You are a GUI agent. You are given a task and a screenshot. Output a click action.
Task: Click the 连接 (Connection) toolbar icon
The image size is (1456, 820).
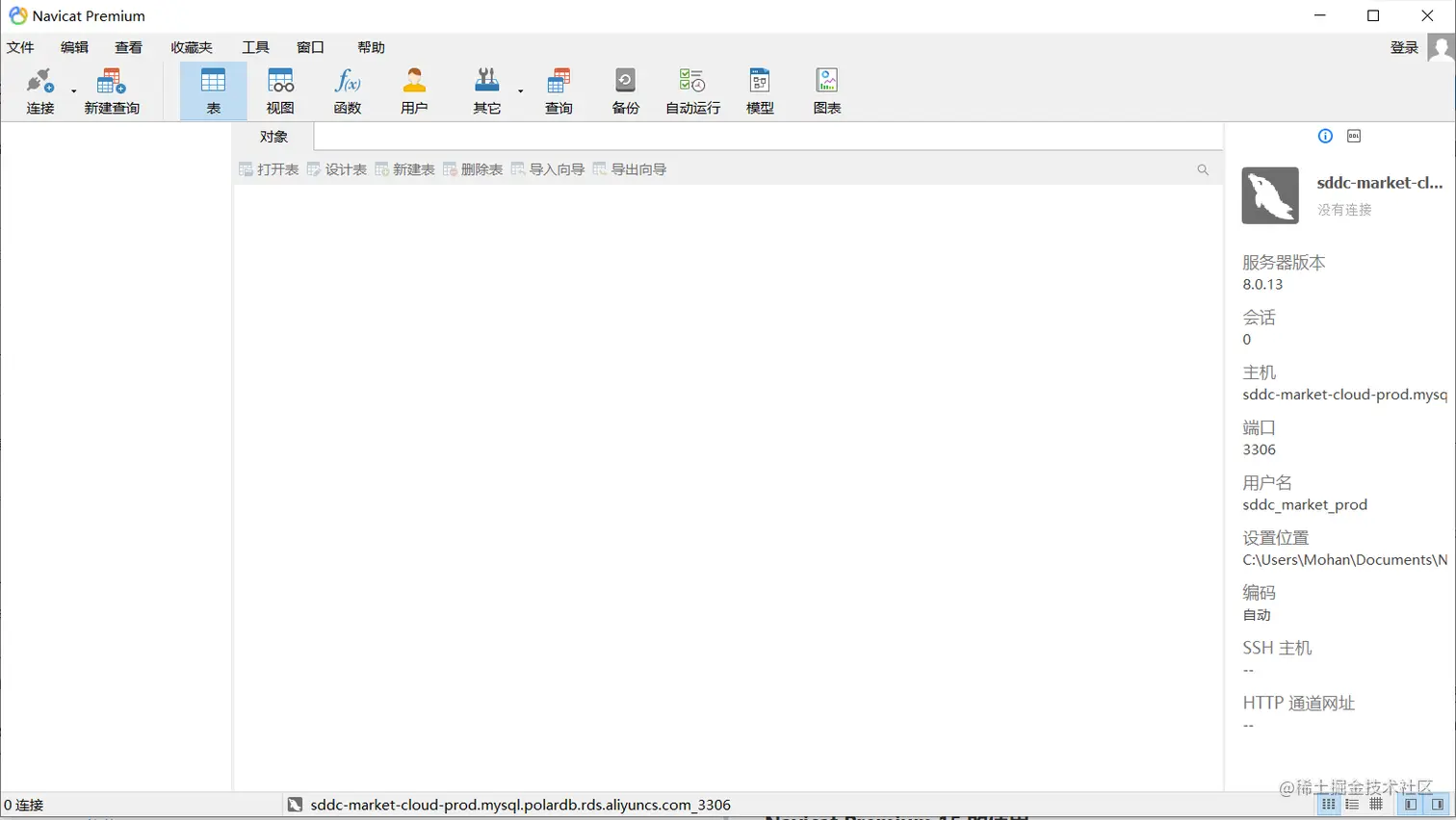pos(40,91)
